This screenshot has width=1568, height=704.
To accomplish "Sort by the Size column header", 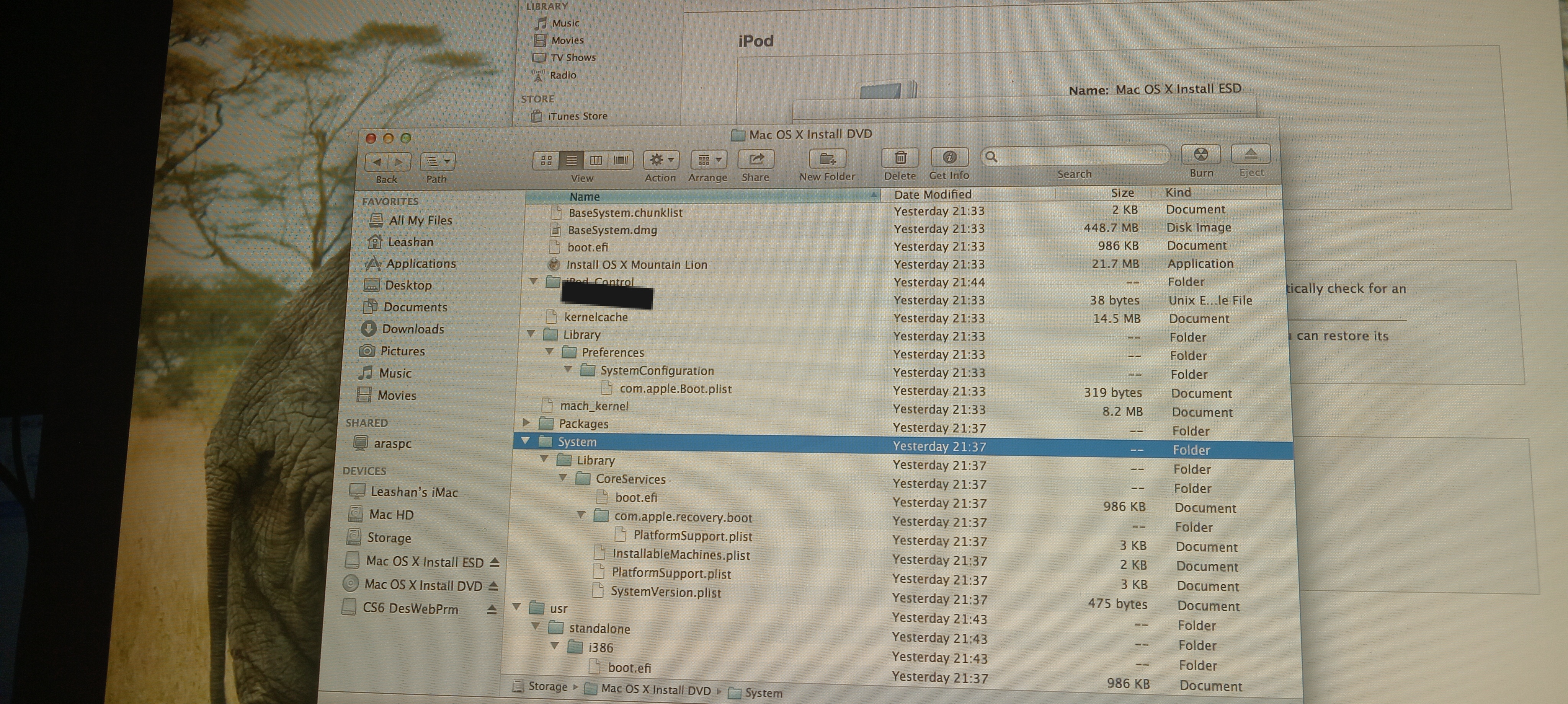I will pyautogui.click(x=1103, y=193).
